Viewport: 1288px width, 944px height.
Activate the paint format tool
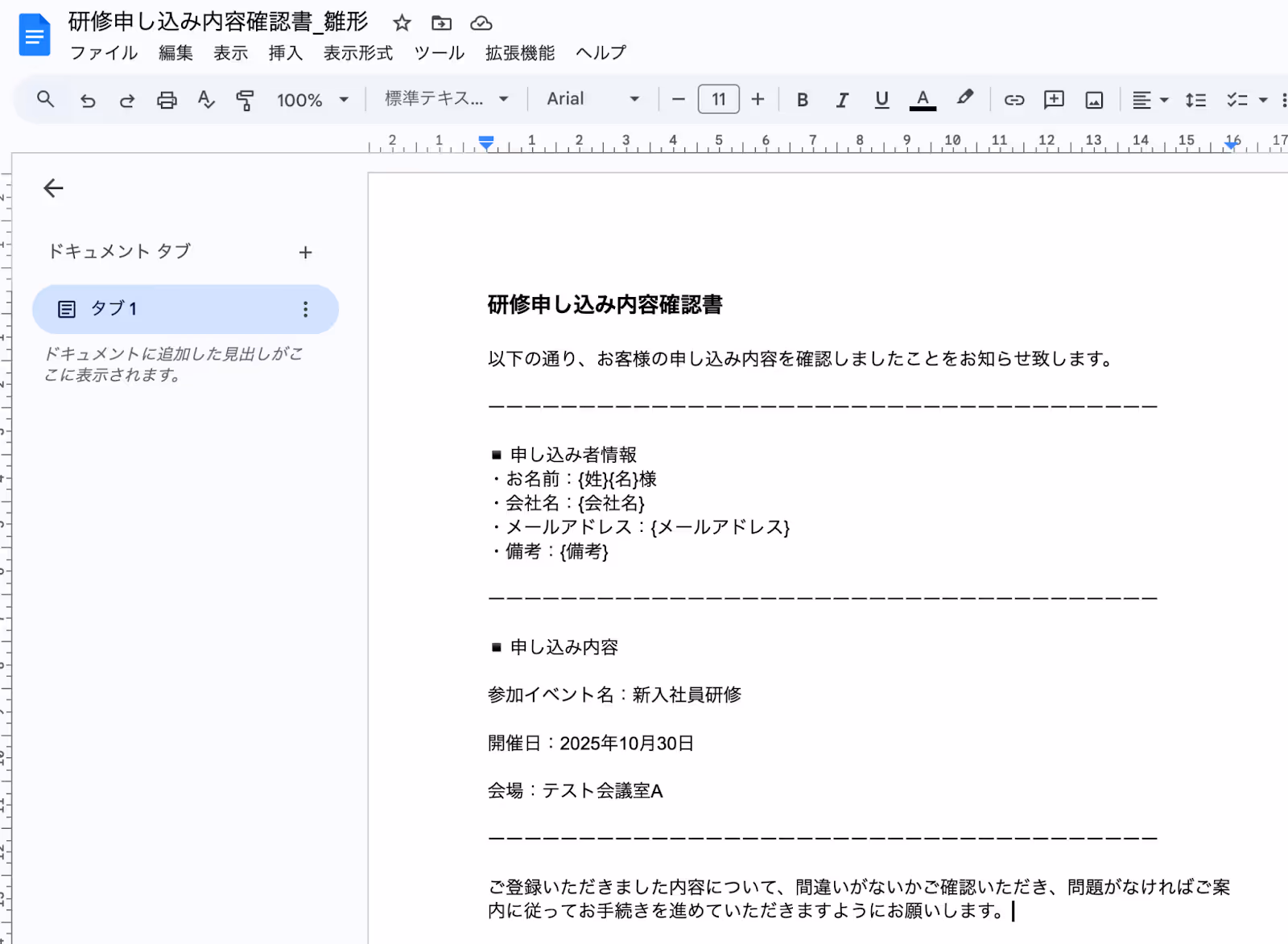245,100
